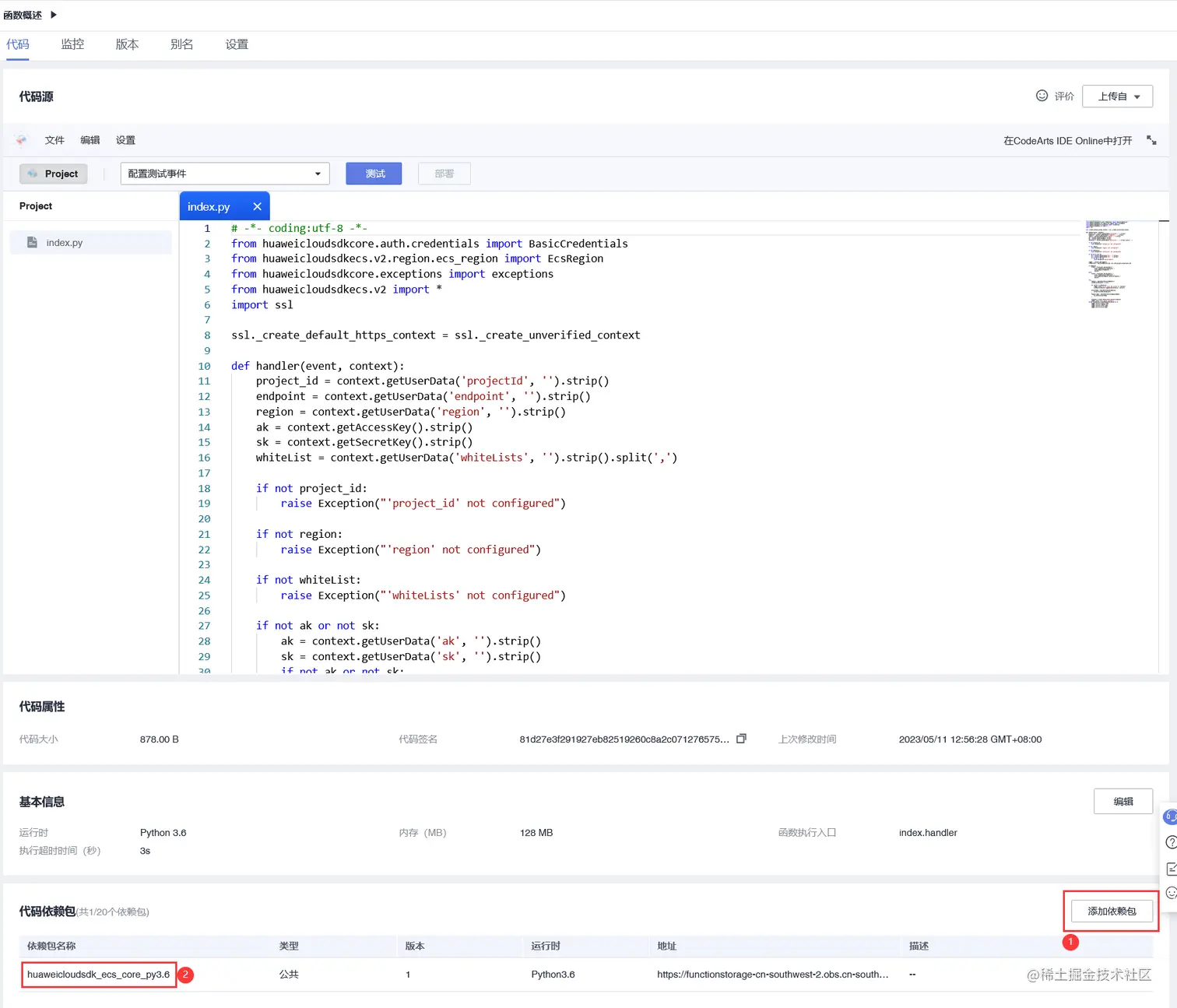Screen dimensions: 1177x1008
Task: Open huaweicloudsdk_ecs_core_py3.6 dependency entry
Action: (x=98, y=975)
